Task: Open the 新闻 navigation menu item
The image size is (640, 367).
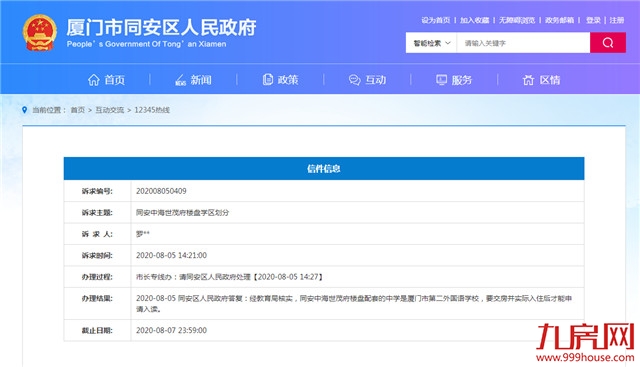Action: point(201,80)
